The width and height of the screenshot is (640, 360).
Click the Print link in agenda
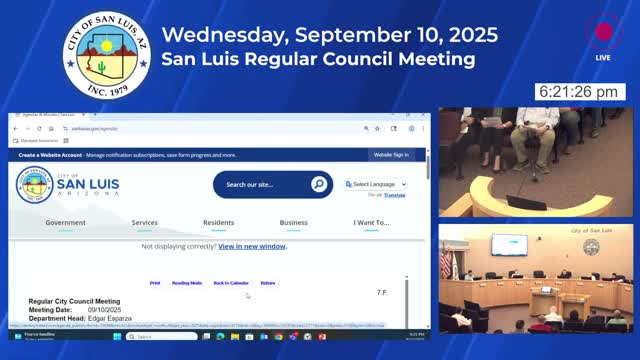tap(155, 283)
